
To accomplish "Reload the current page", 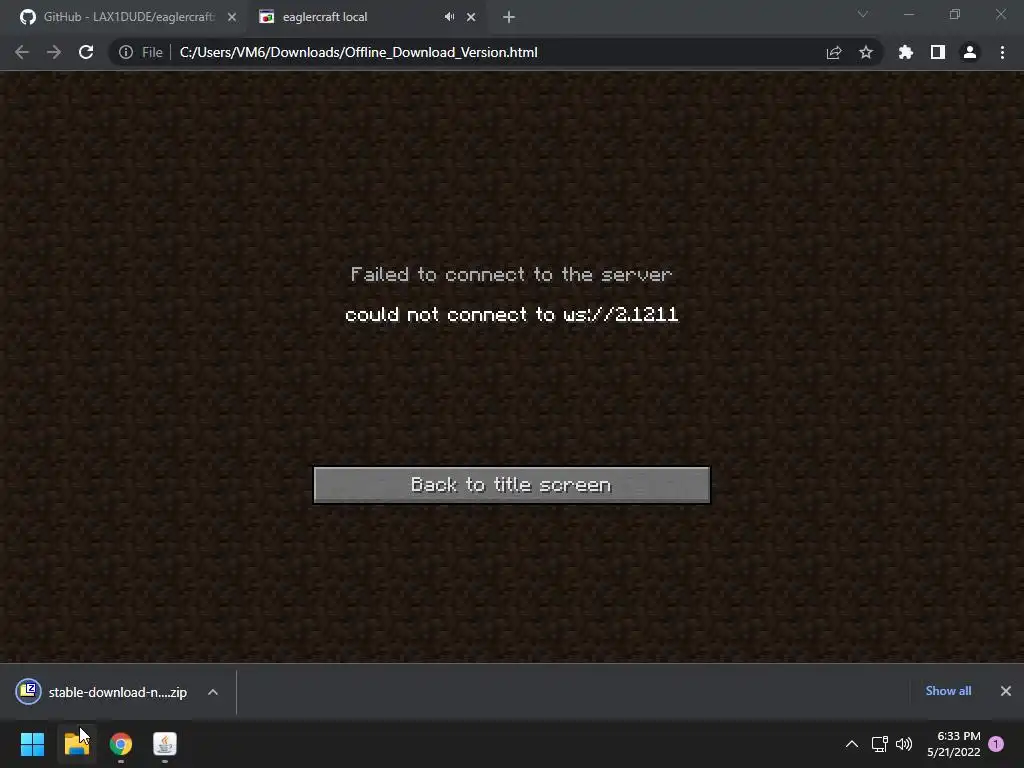I will 86,52.
